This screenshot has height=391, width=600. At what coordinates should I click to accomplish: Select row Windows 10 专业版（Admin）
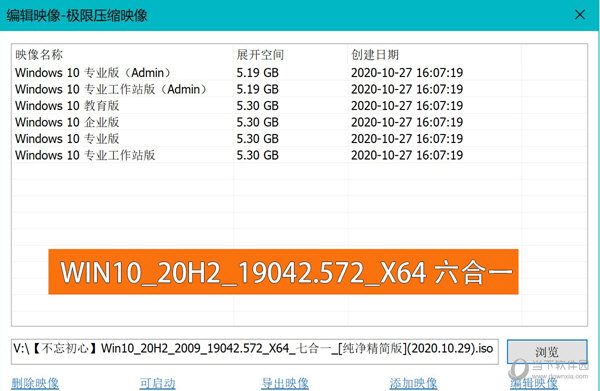299,72
